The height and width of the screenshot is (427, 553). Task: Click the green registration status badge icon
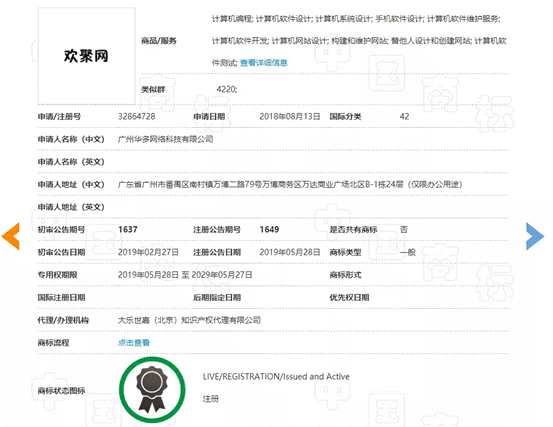click(152, 390)
